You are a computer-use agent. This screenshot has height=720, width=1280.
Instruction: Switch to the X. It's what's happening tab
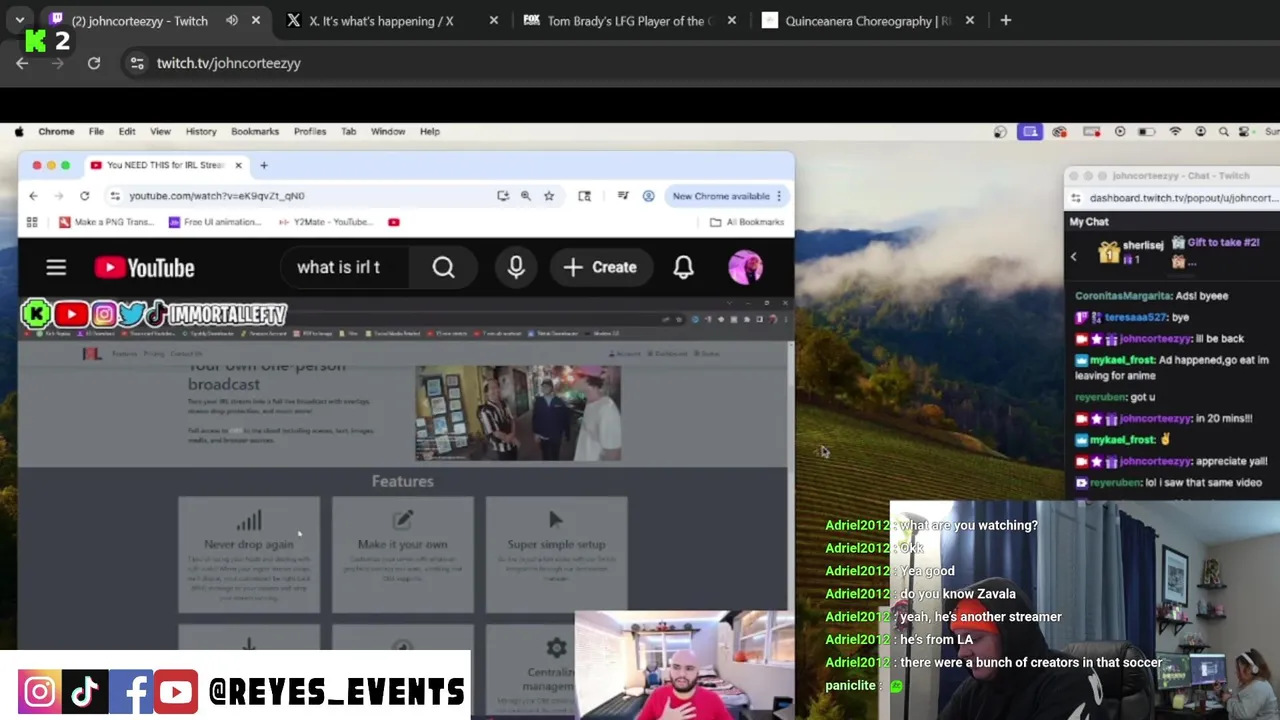(380, 20)
